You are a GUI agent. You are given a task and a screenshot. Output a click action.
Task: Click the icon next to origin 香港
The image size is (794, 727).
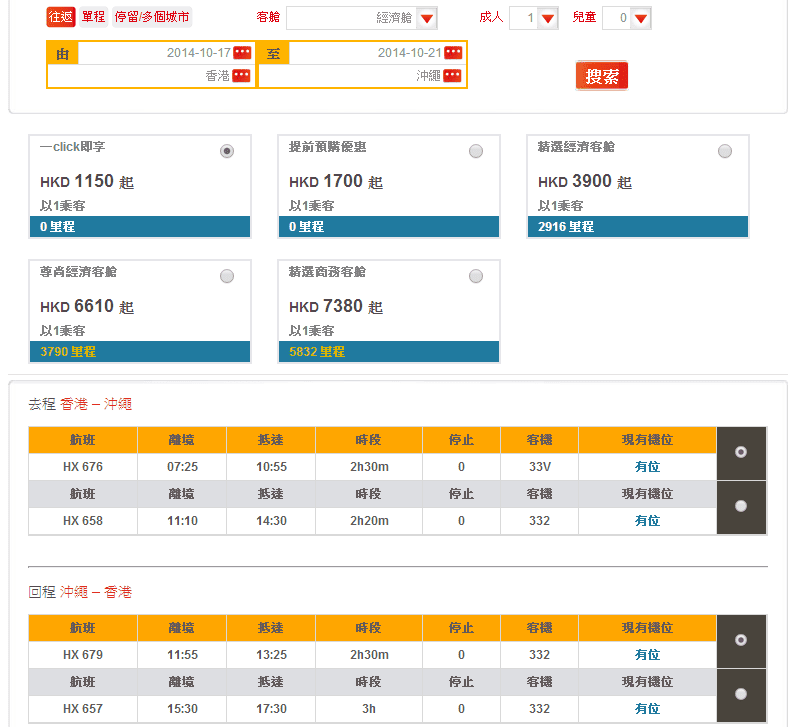tap(241, 76)
